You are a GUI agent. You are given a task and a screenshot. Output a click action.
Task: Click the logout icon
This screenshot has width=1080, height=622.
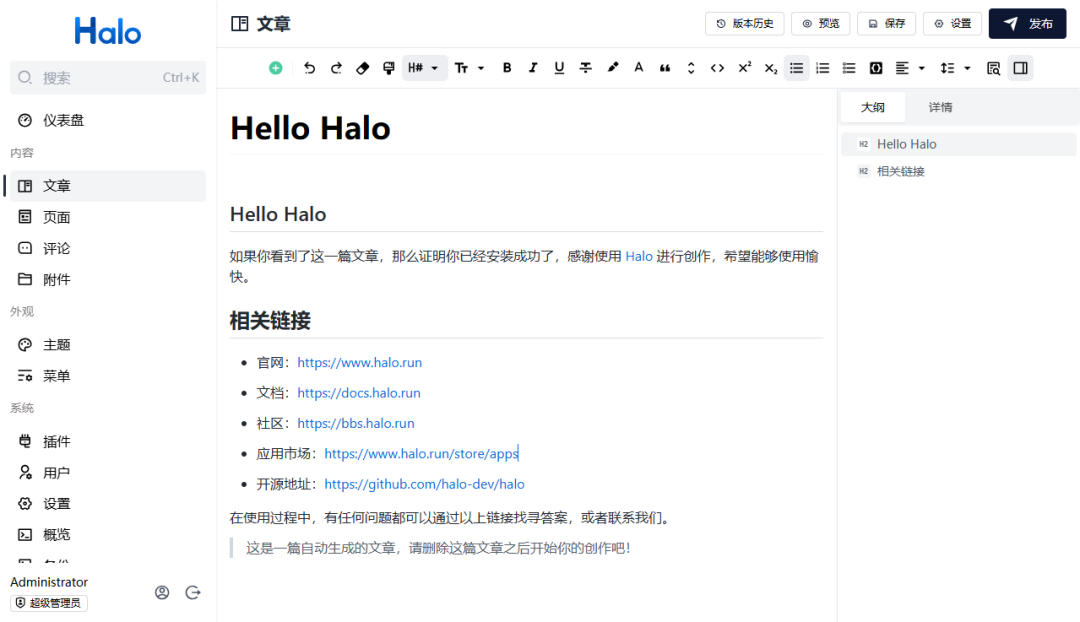click(x=193, y=592)
